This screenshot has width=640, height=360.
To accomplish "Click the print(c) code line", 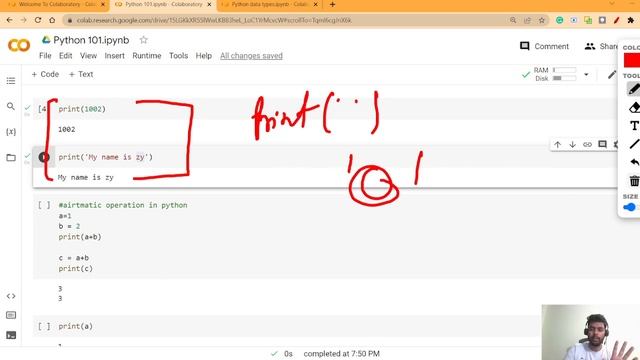I will click(x=76, y=269).
